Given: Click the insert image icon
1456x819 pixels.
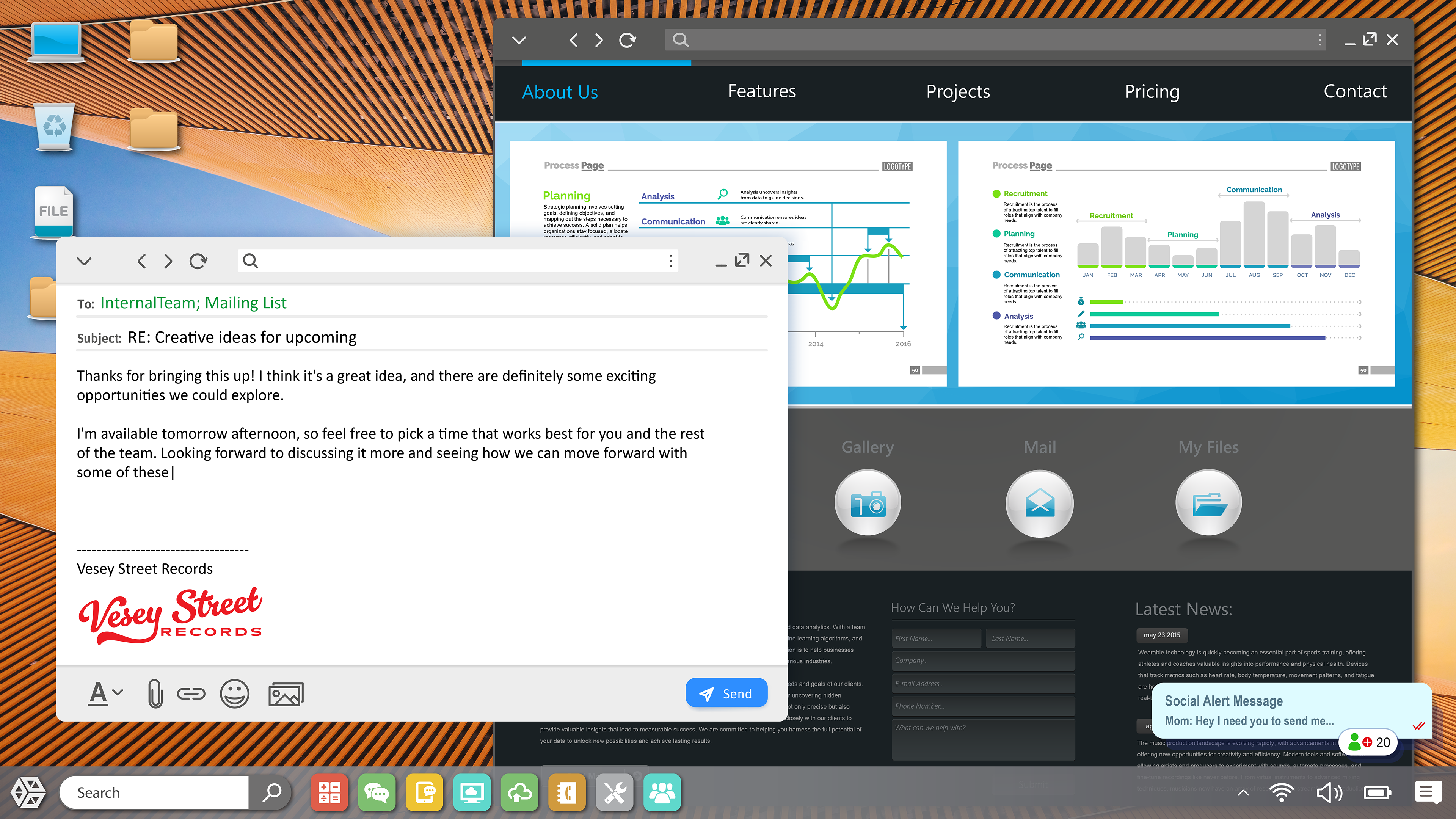Looking at the screenshot, I should pyautogui.click(x=286, y=694).
